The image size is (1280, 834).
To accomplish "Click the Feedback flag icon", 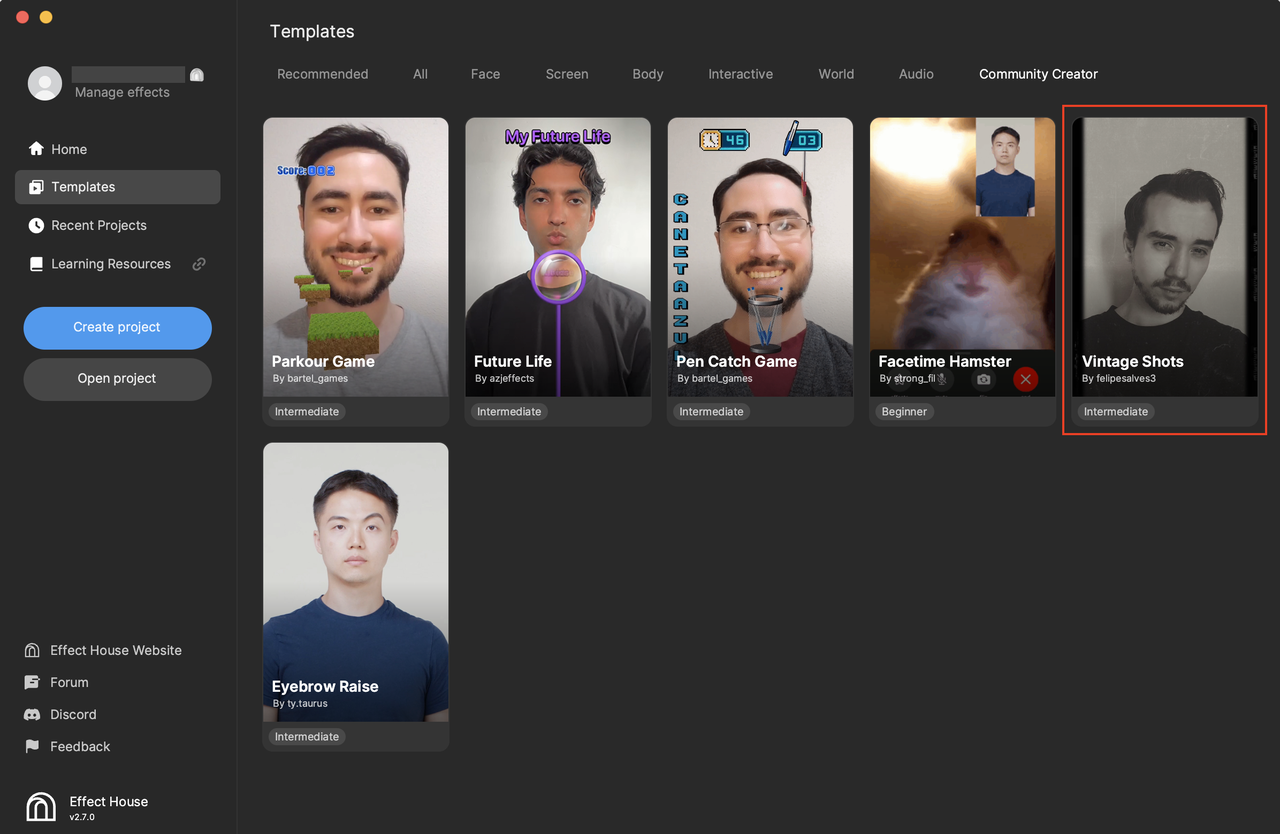I will 32,746.
